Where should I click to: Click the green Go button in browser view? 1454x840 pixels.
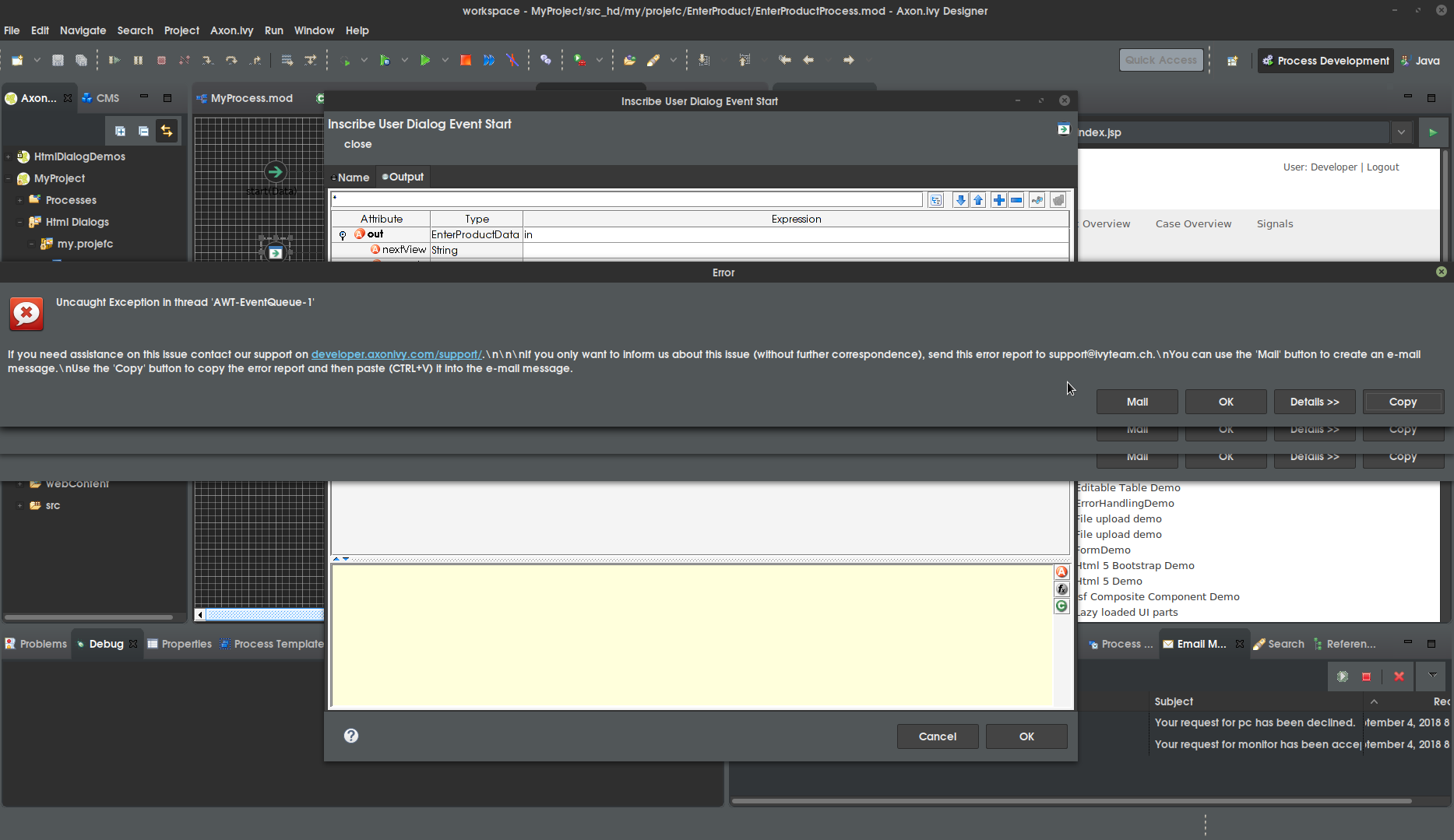[x=1433, y=132]
